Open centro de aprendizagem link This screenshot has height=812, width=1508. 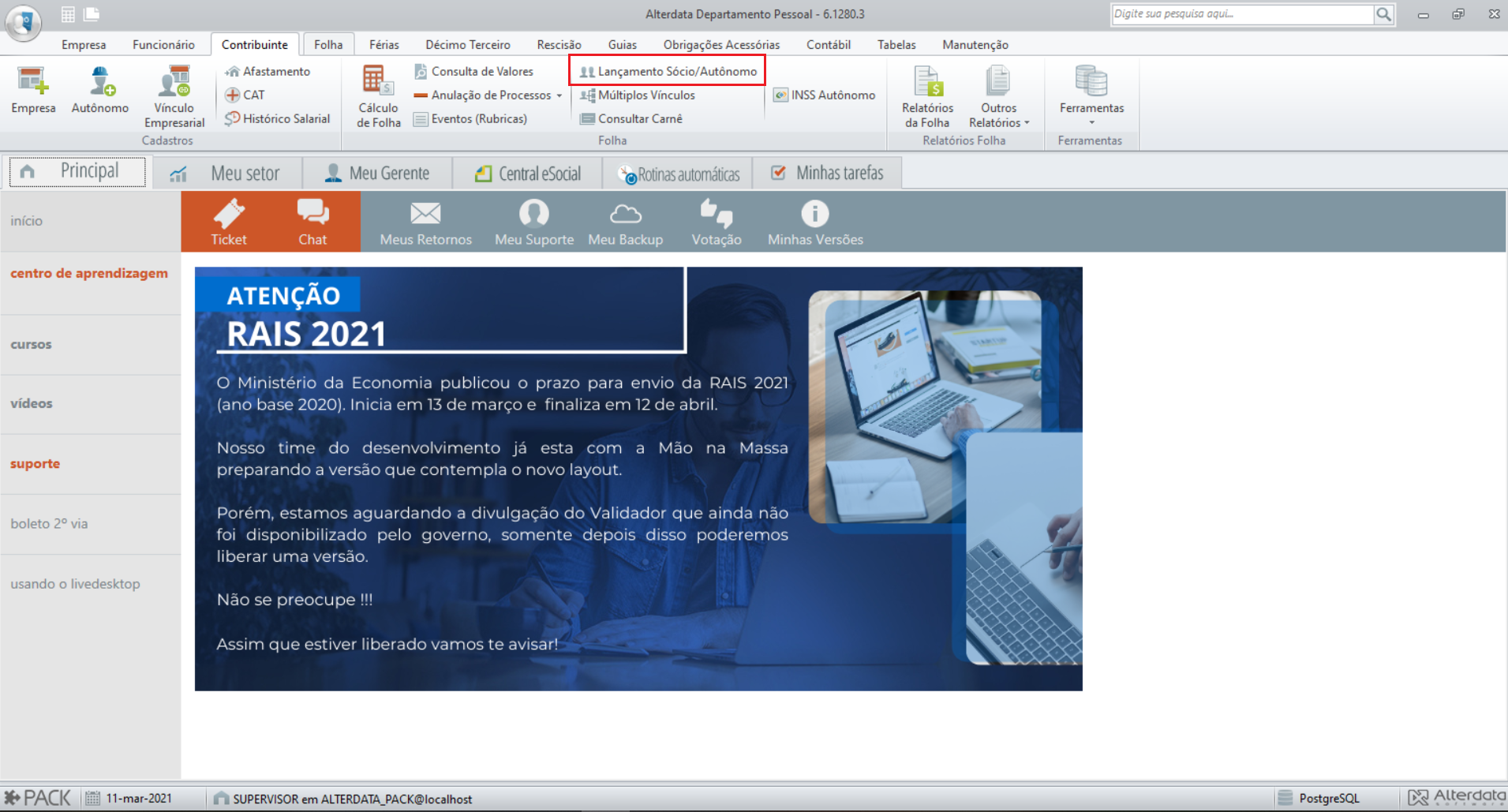click(89, 273)
